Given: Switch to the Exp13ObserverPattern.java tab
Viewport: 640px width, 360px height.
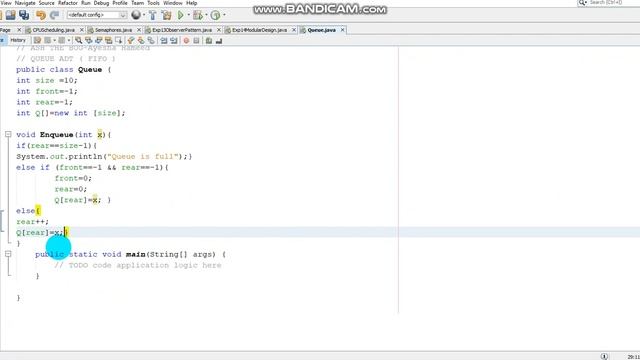Looking at the screenshot, I should [x=182, y=30].
